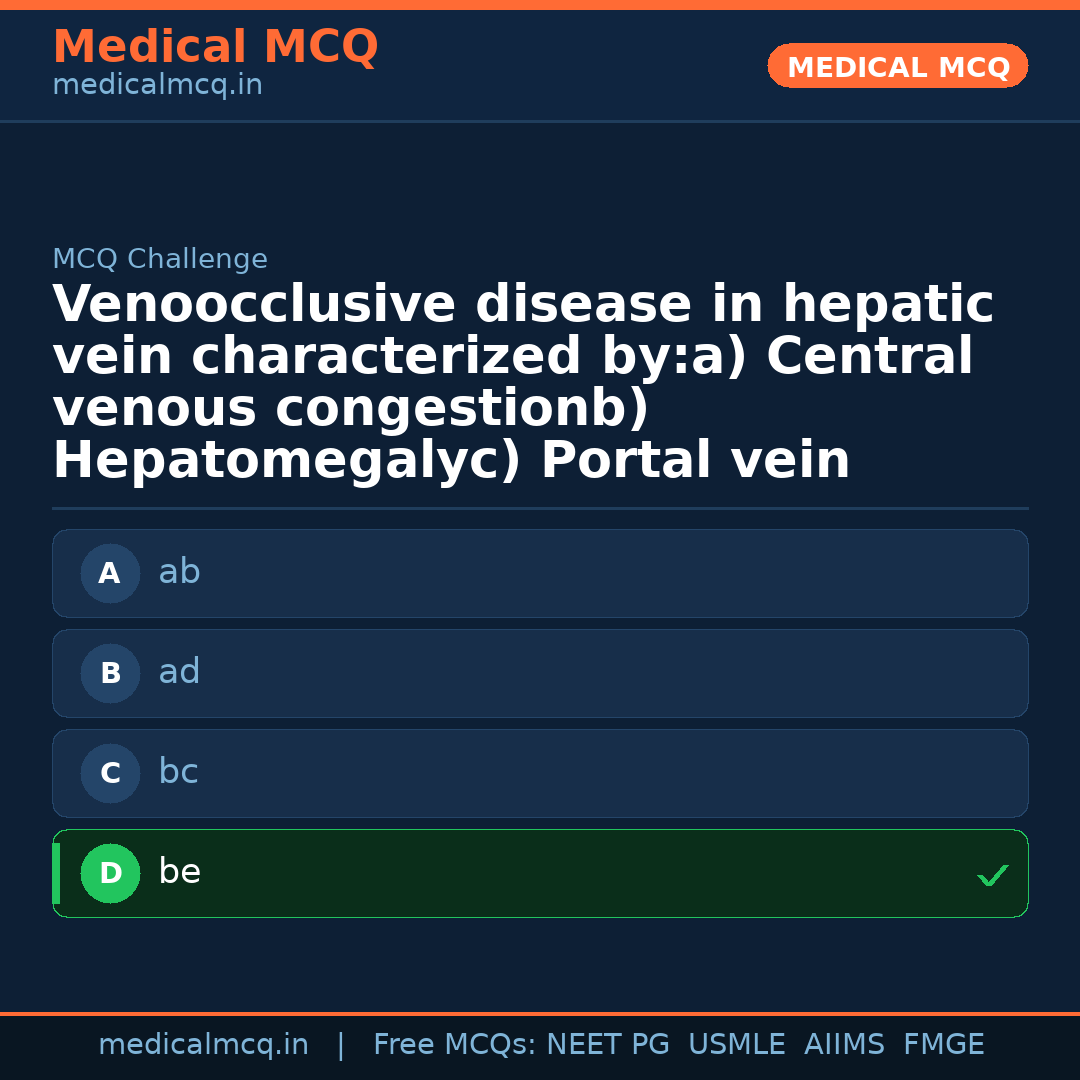
Task: Click the 'MCQ Challenge' label
Action: click(x=160, y=259)
